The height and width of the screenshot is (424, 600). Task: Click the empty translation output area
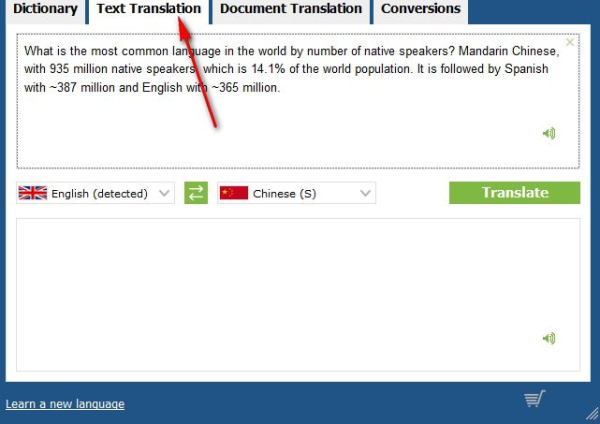280,290
